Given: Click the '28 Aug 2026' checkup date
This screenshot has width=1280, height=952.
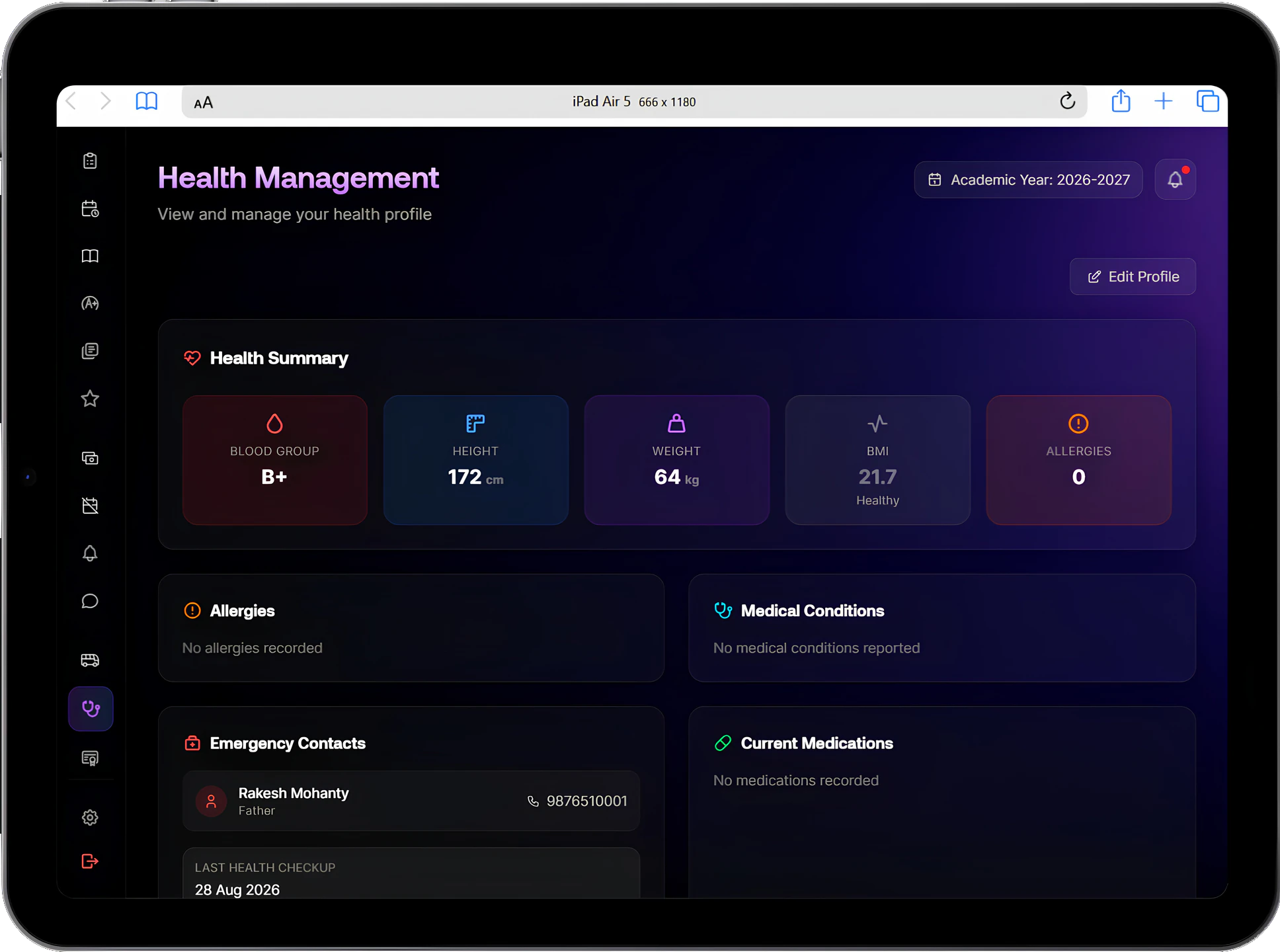Looking at the screenshot, I should tap(237, 890).
